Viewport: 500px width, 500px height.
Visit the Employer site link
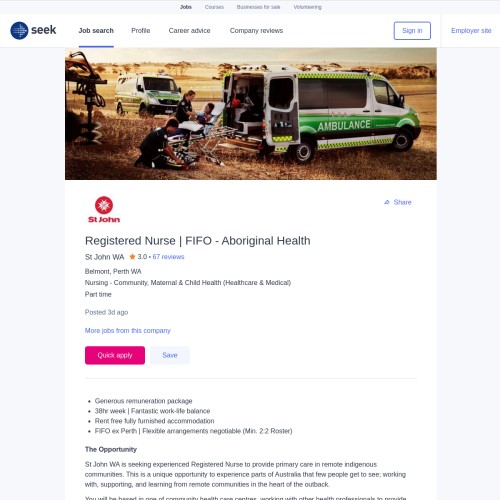(471, 31)
